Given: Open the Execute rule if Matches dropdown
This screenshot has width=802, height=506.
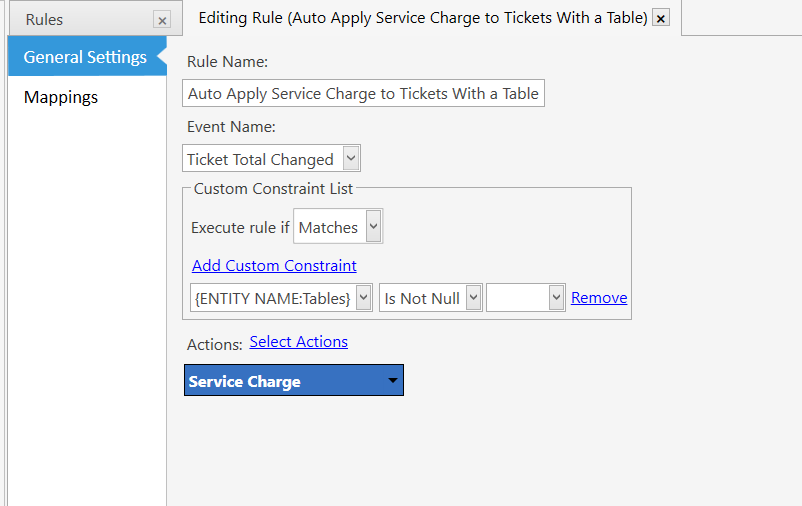Looking at the screenshot, I should click(x=338, y=227).
